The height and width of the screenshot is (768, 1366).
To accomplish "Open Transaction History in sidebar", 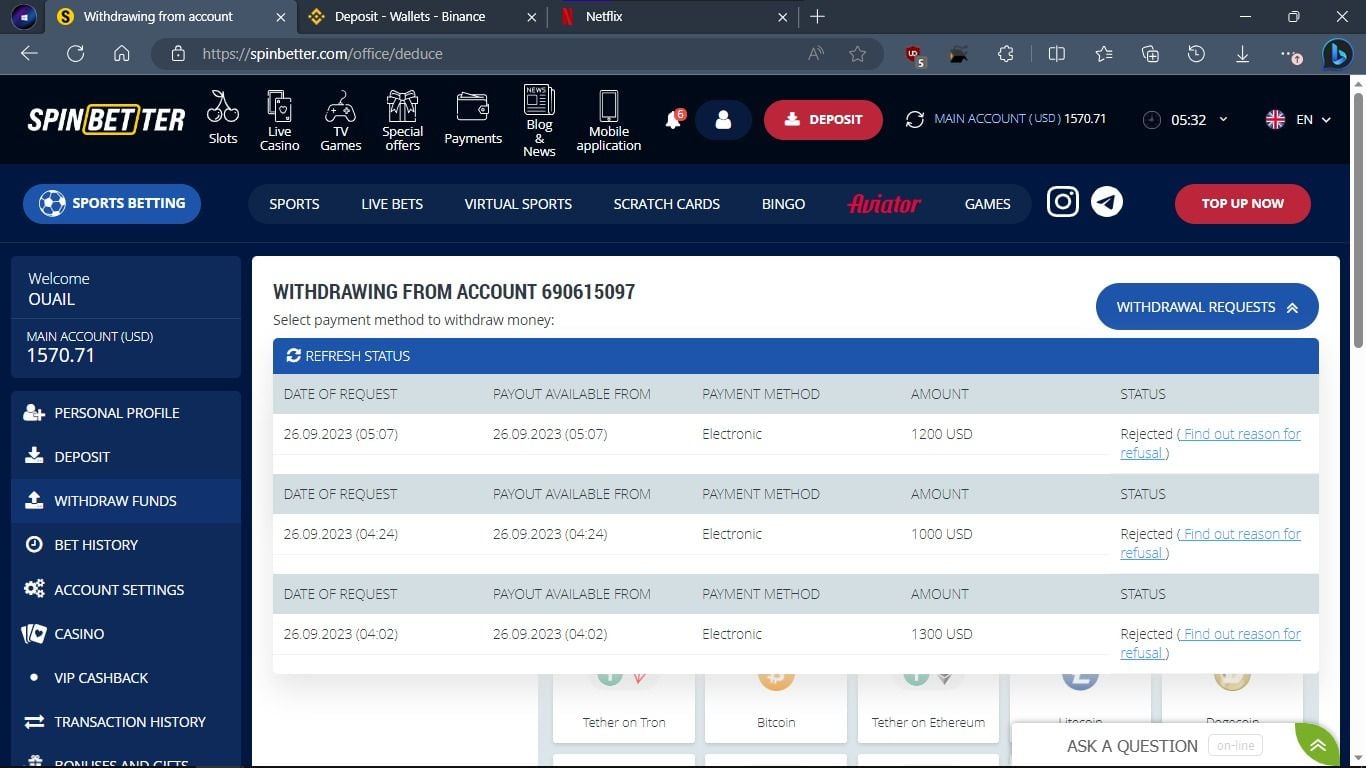I will (126, 722).
